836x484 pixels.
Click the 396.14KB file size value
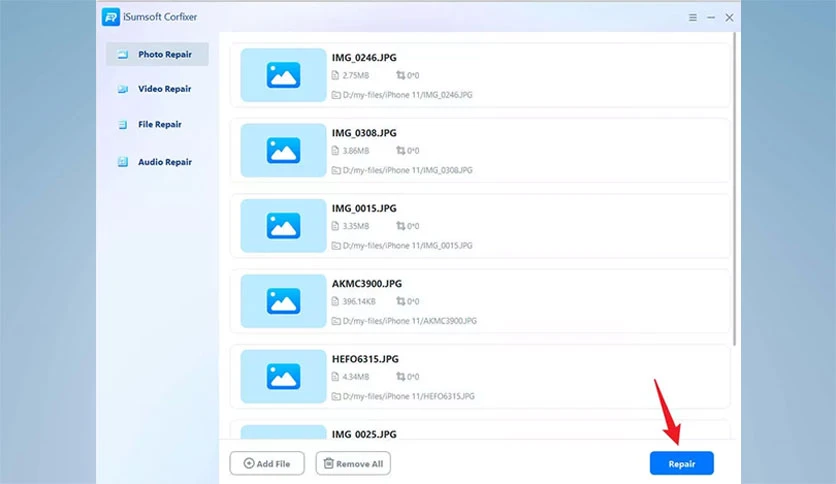(359, 302)
